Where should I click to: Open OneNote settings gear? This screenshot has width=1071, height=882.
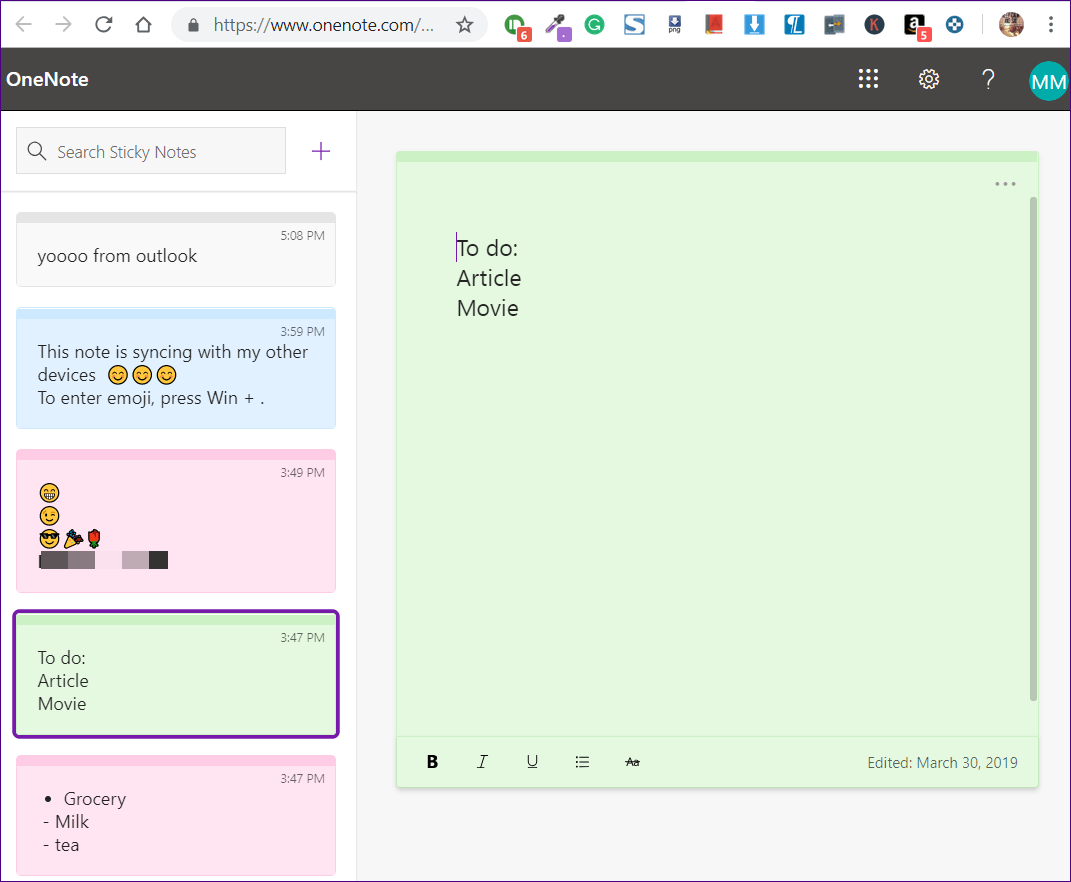click(928, 79)
